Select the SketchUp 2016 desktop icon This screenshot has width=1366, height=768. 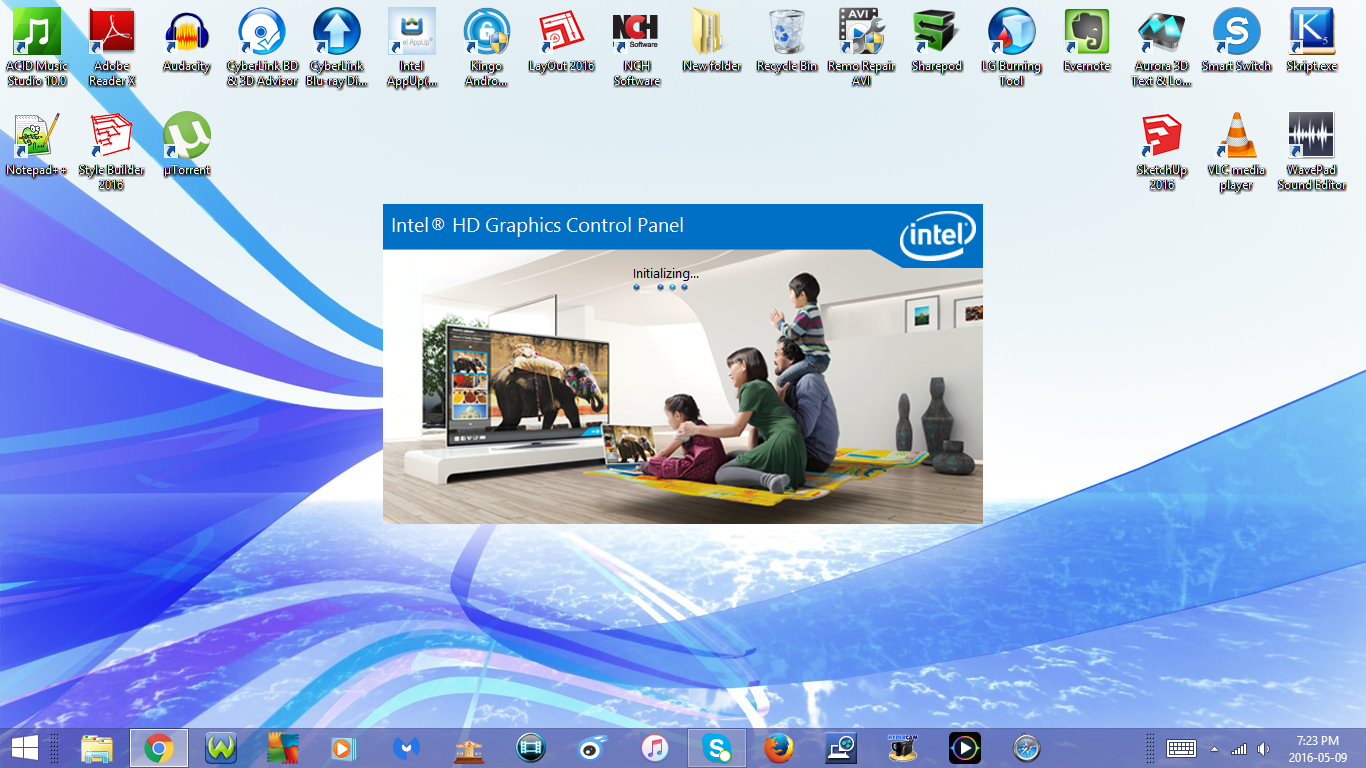click(x=1162, y=151)
